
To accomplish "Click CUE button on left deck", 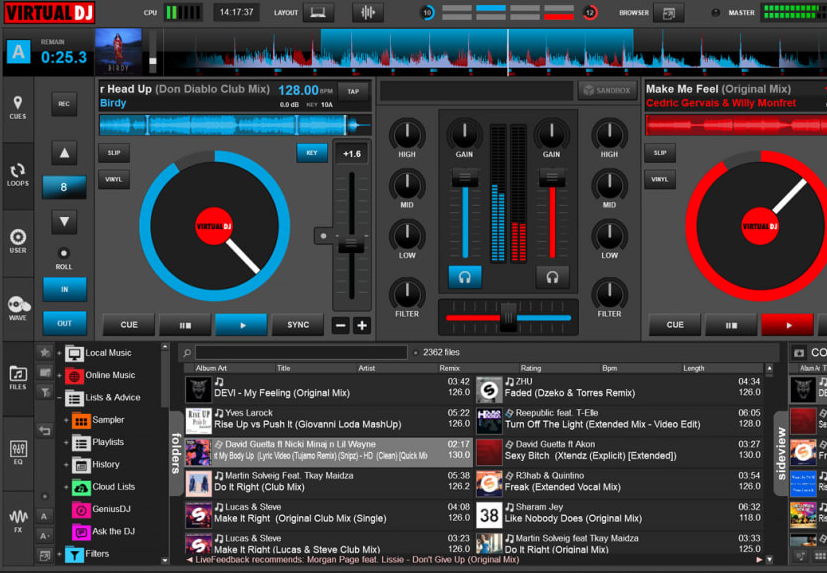I will coord(129,324).
